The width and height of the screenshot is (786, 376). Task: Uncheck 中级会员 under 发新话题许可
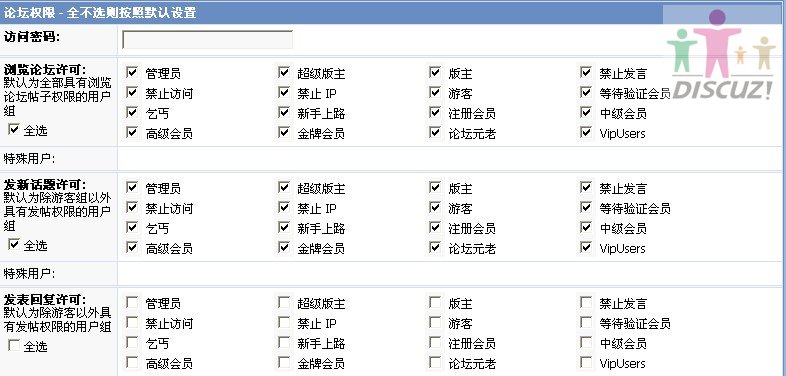click(586, 228)
